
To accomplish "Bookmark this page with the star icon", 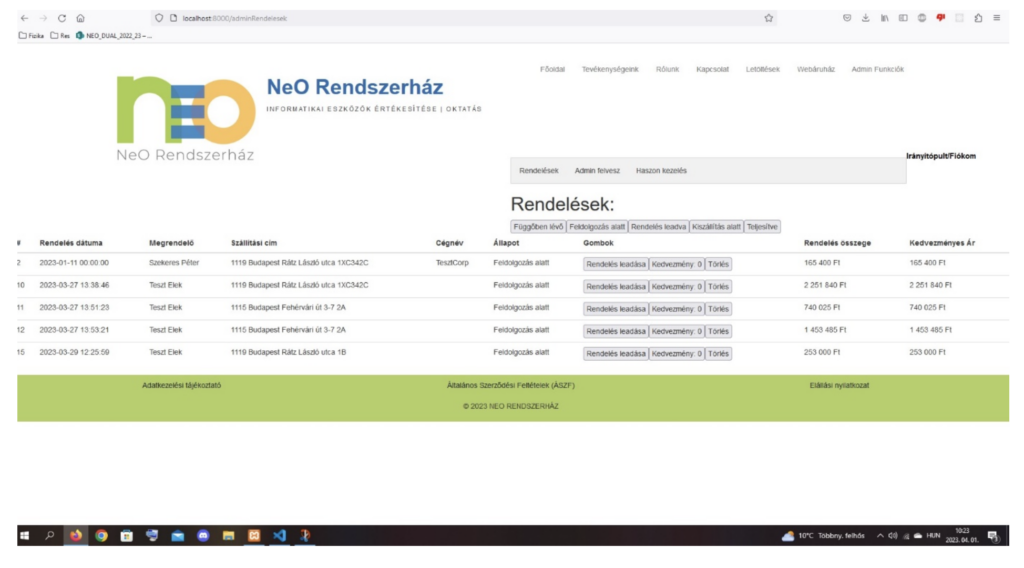I will pyautogui.click(x=768, y=18).
